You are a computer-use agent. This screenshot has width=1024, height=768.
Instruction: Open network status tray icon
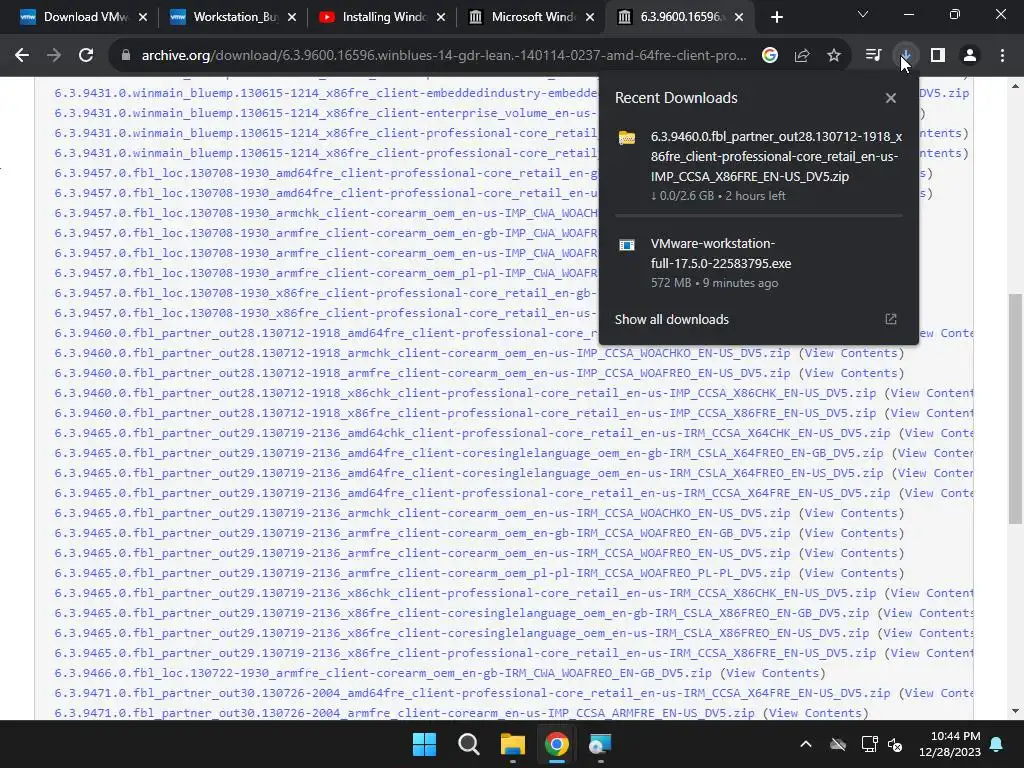[869, 744]
